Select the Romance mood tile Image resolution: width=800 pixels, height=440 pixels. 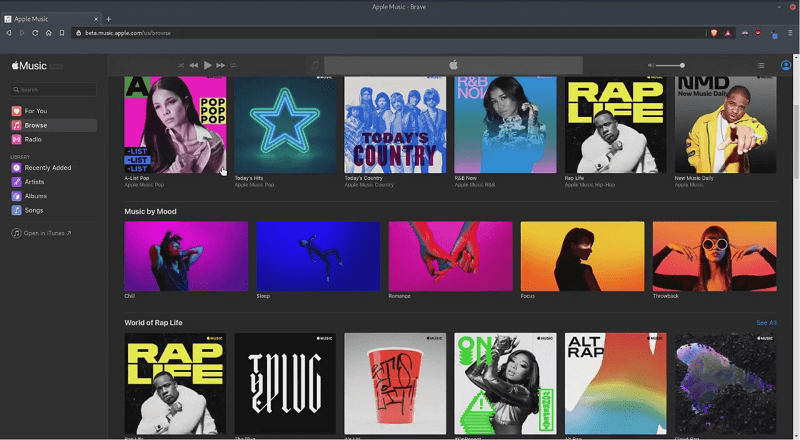(451, 256)
